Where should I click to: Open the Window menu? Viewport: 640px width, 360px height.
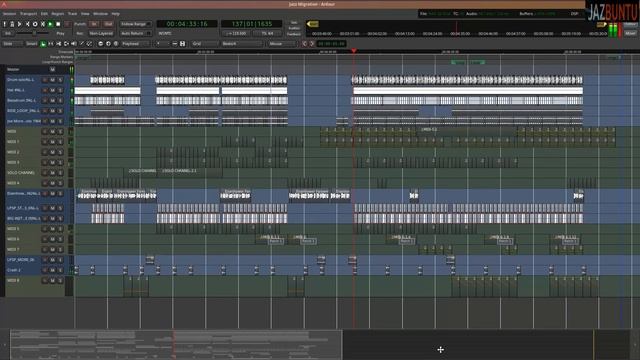click(x=100, y=14)
